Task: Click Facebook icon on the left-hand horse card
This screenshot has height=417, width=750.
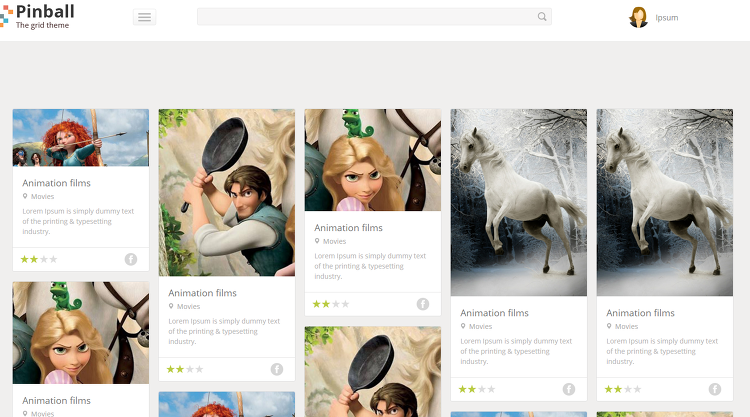Action: [x=568, y=389]
